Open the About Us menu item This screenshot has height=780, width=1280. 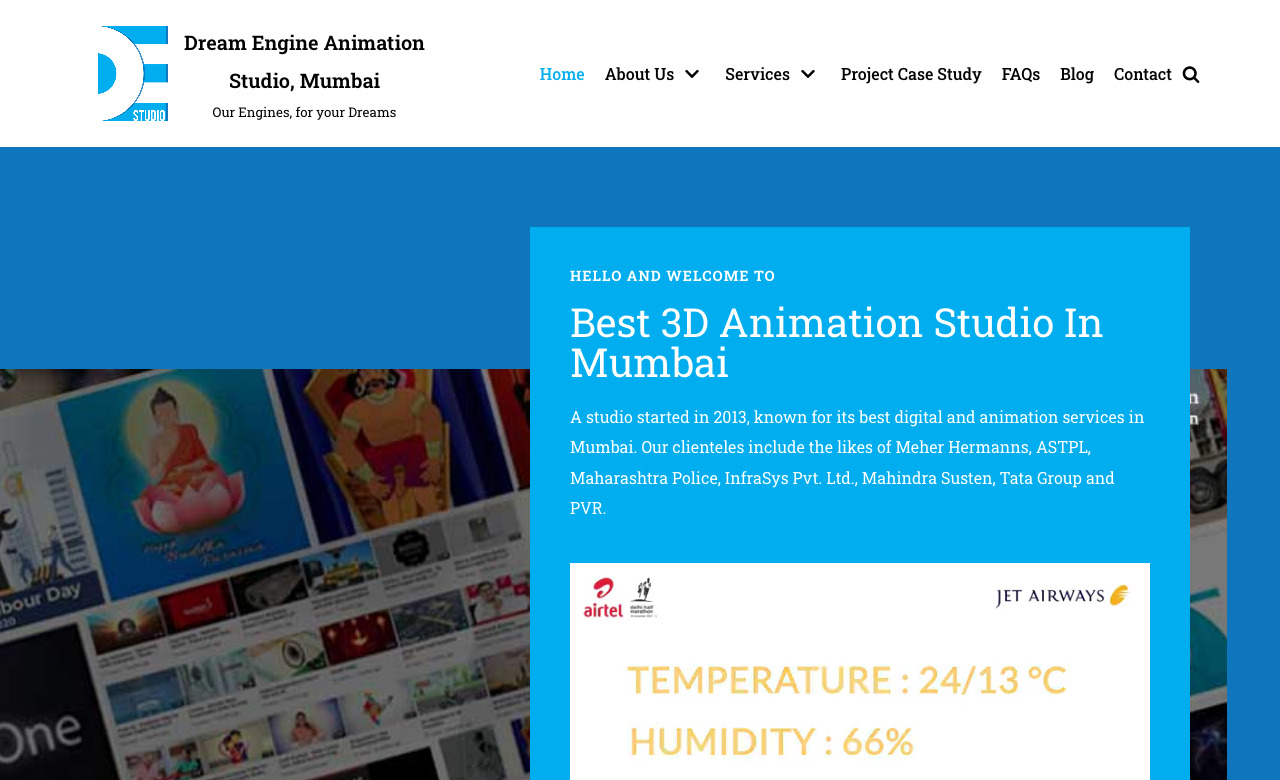639,74
